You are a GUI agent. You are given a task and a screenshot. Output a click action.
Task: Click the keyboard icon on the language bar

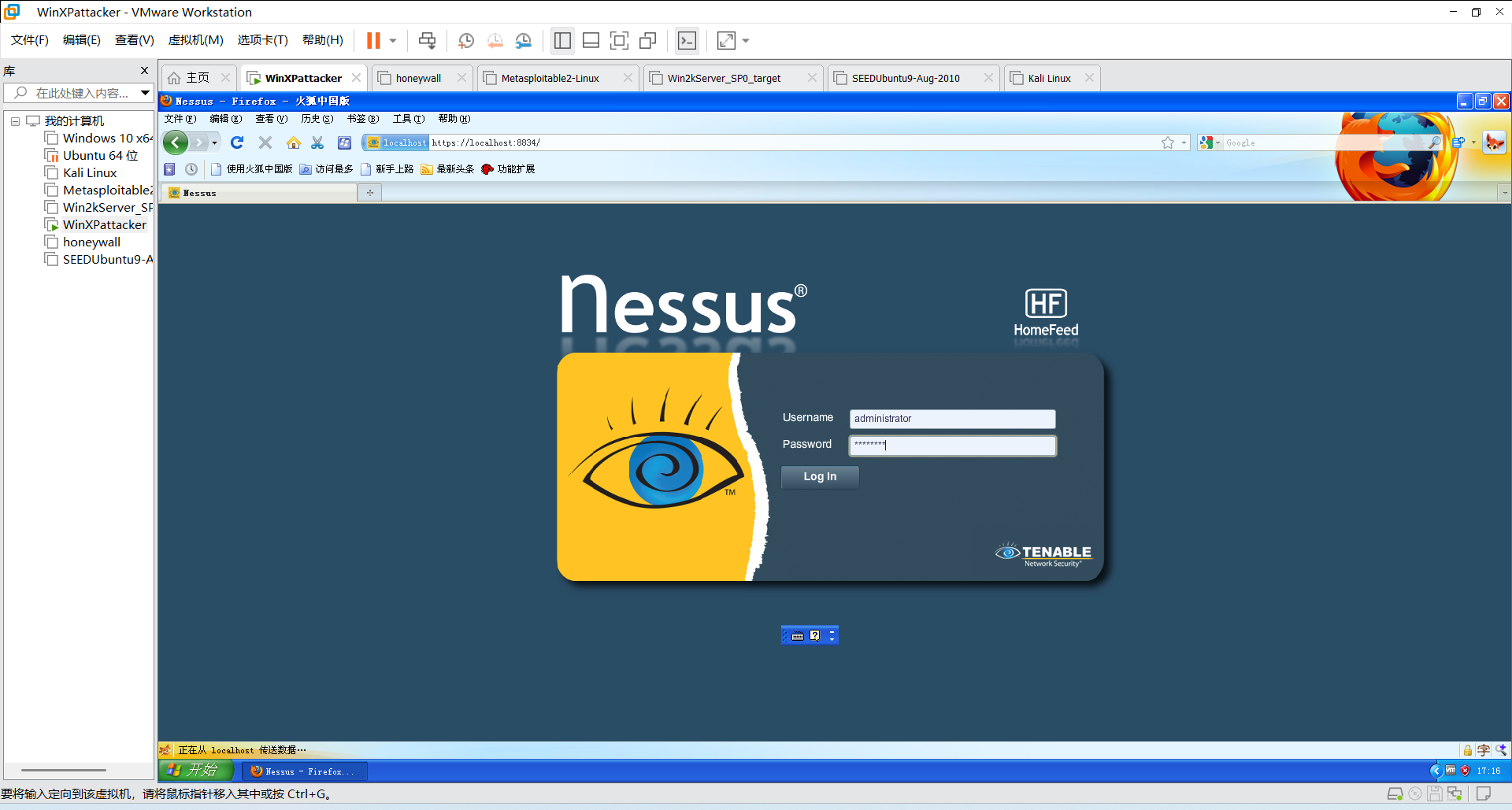pyautogui.click(x=798, y=636)
